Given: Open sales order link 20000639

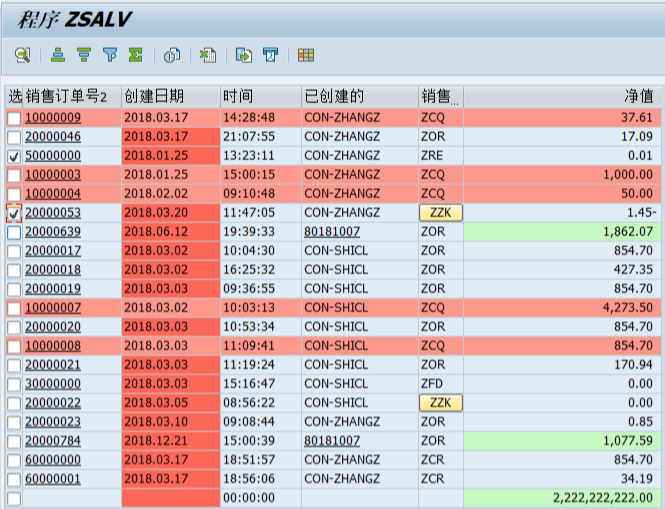Looking at the screenshot, I should [53, 232].
